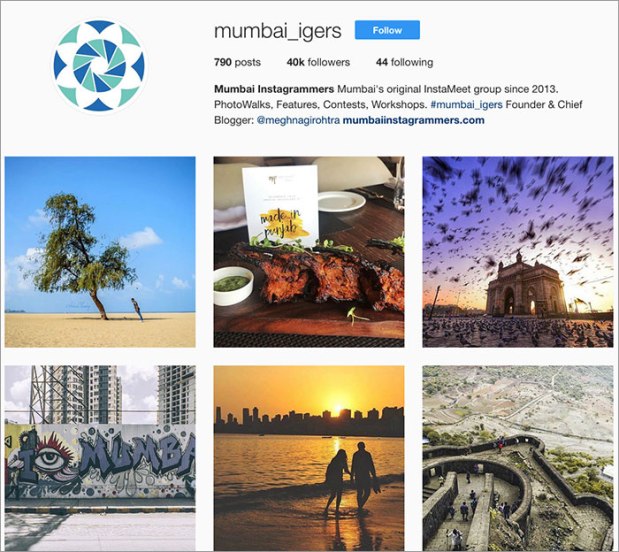Click the Mumbai Instagrammers bold bio name
This screenshot has width=619, height=552.
[274, 89]
